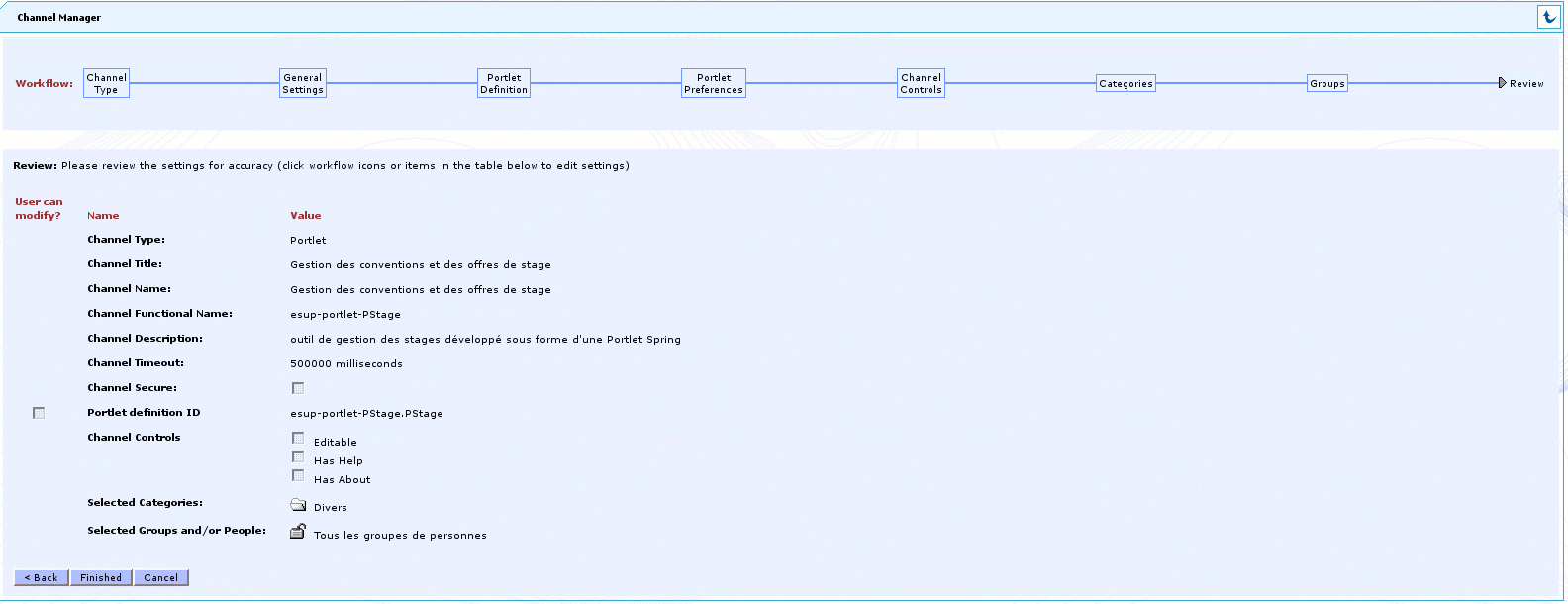This screenshot has height=604, width=1568.
Task: Jump to Portlet Definition step
Action: click(x=504, y=83)
